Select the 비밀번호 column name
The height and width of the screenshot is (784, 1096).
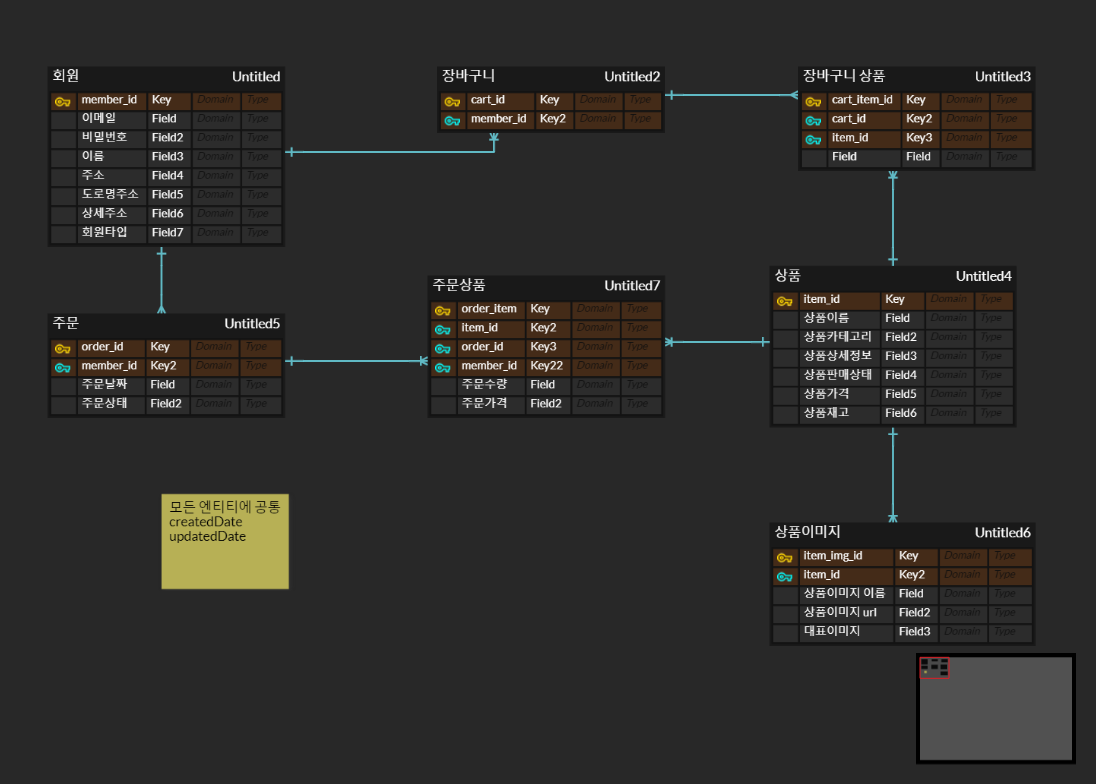104,137
